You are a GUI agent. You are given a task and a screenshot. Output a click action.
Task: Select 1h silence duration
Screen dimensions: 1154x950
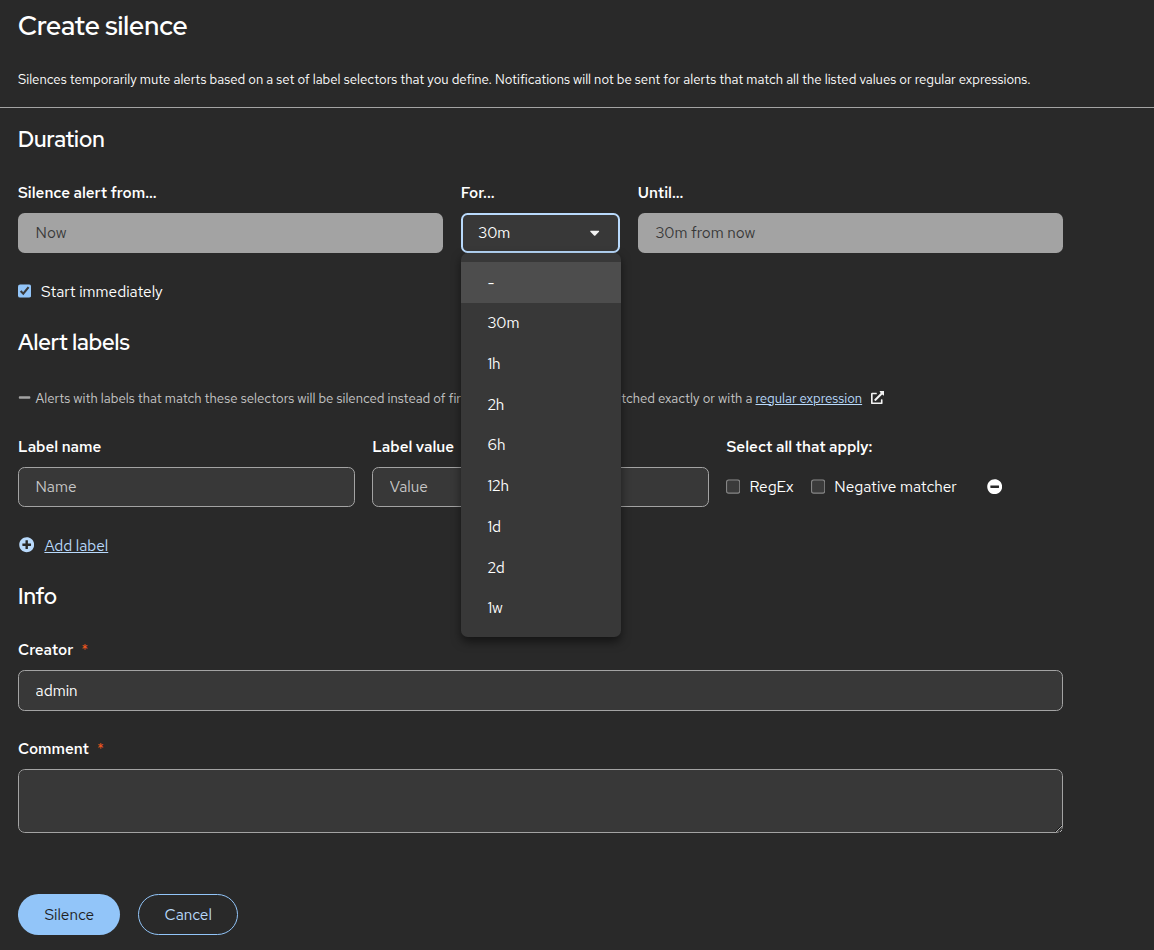click(x=540, y=364)
